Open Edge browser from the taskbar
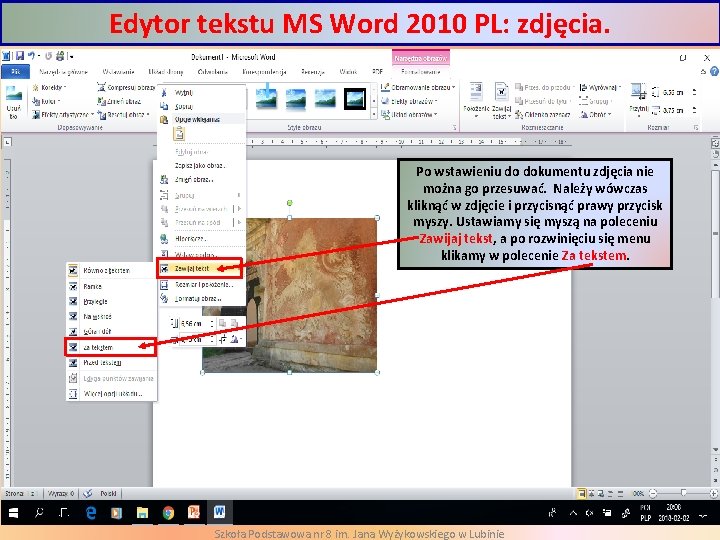This screenshot has height=540, width=720. 91,512
